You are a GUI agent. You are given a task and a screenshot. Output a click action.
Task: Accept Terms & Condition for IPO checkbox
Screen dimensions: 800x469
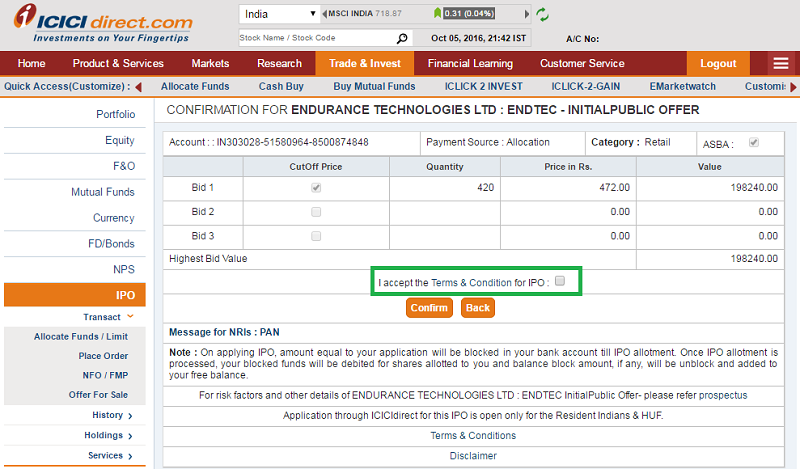pos(560,281)
